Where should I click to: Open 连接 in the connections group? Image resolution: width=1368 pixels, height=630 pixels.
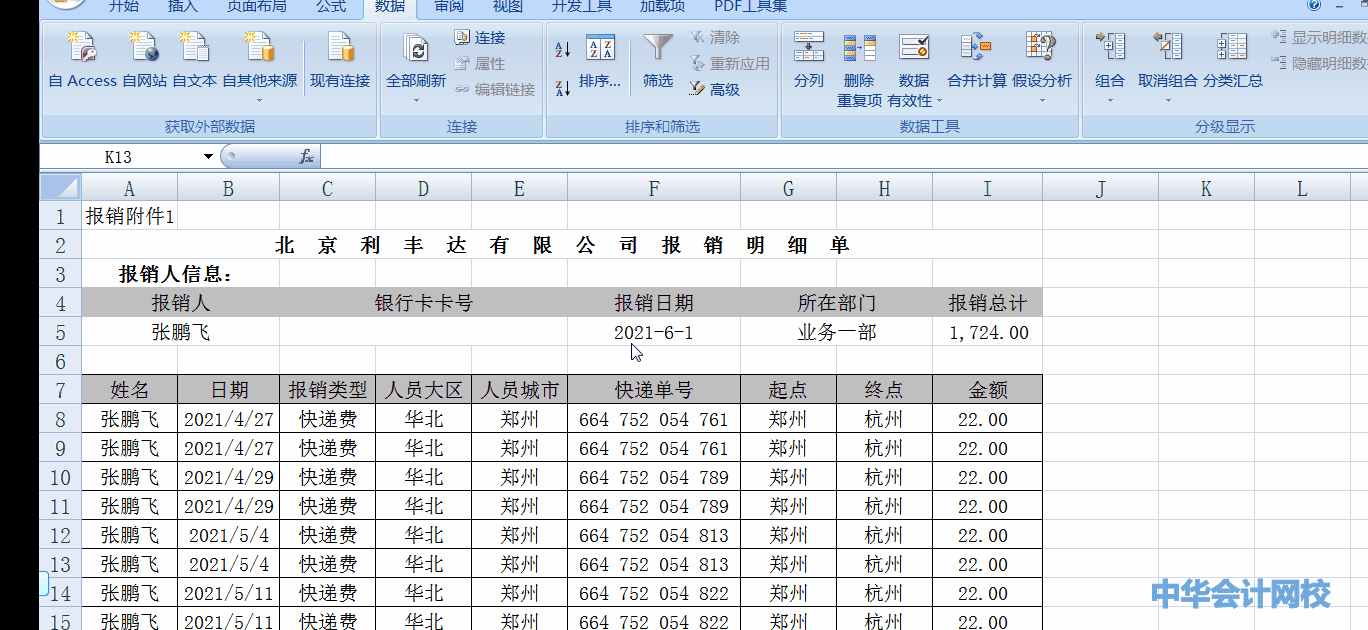480,38
